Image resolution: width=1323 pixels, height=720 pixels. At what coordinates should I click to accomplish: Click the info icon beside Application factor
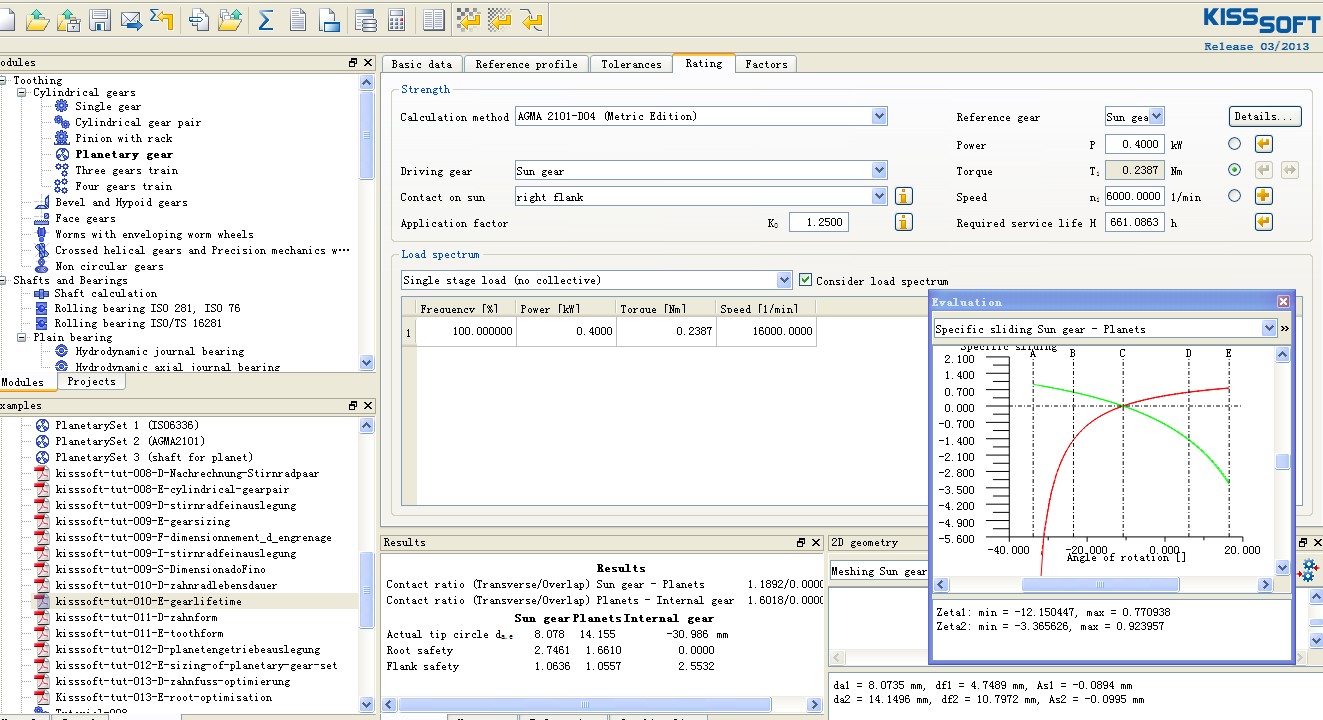(903, 222)
